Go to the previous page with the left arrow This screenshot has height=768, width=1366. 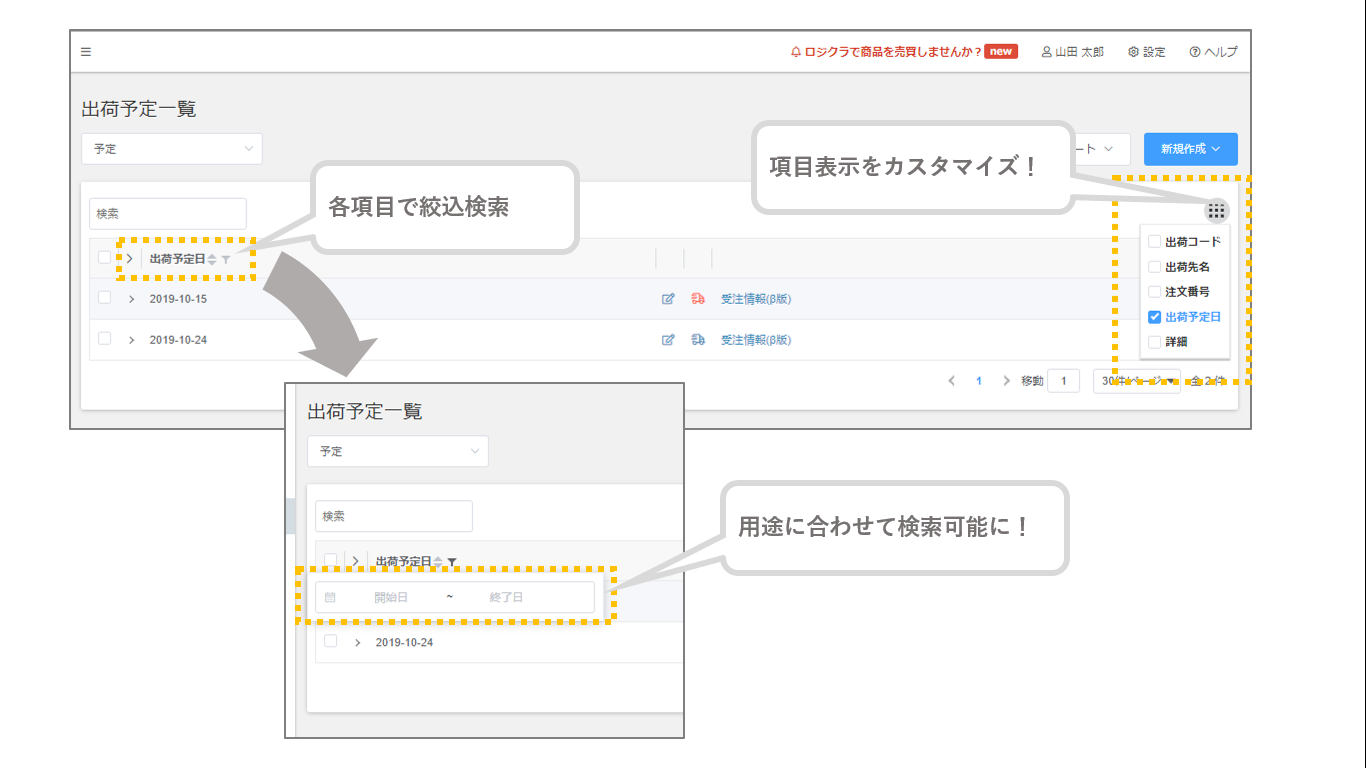tap(951, 381)
